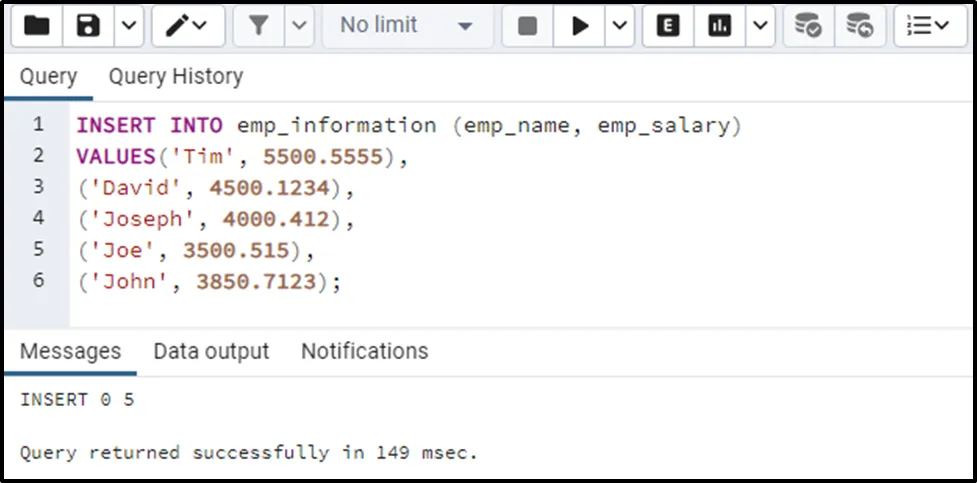Commit the transaction
Viewport: 977px width, 483px height.
(807, 27)
